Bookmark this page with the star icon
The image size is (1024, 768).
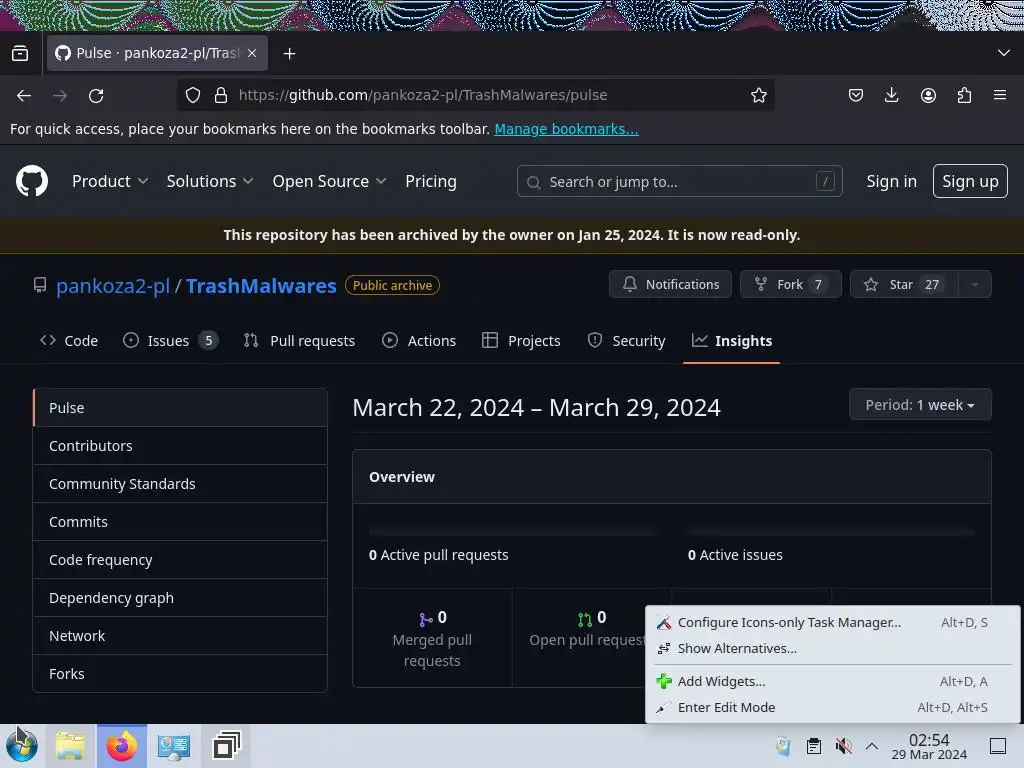click(x=758, y=95)
